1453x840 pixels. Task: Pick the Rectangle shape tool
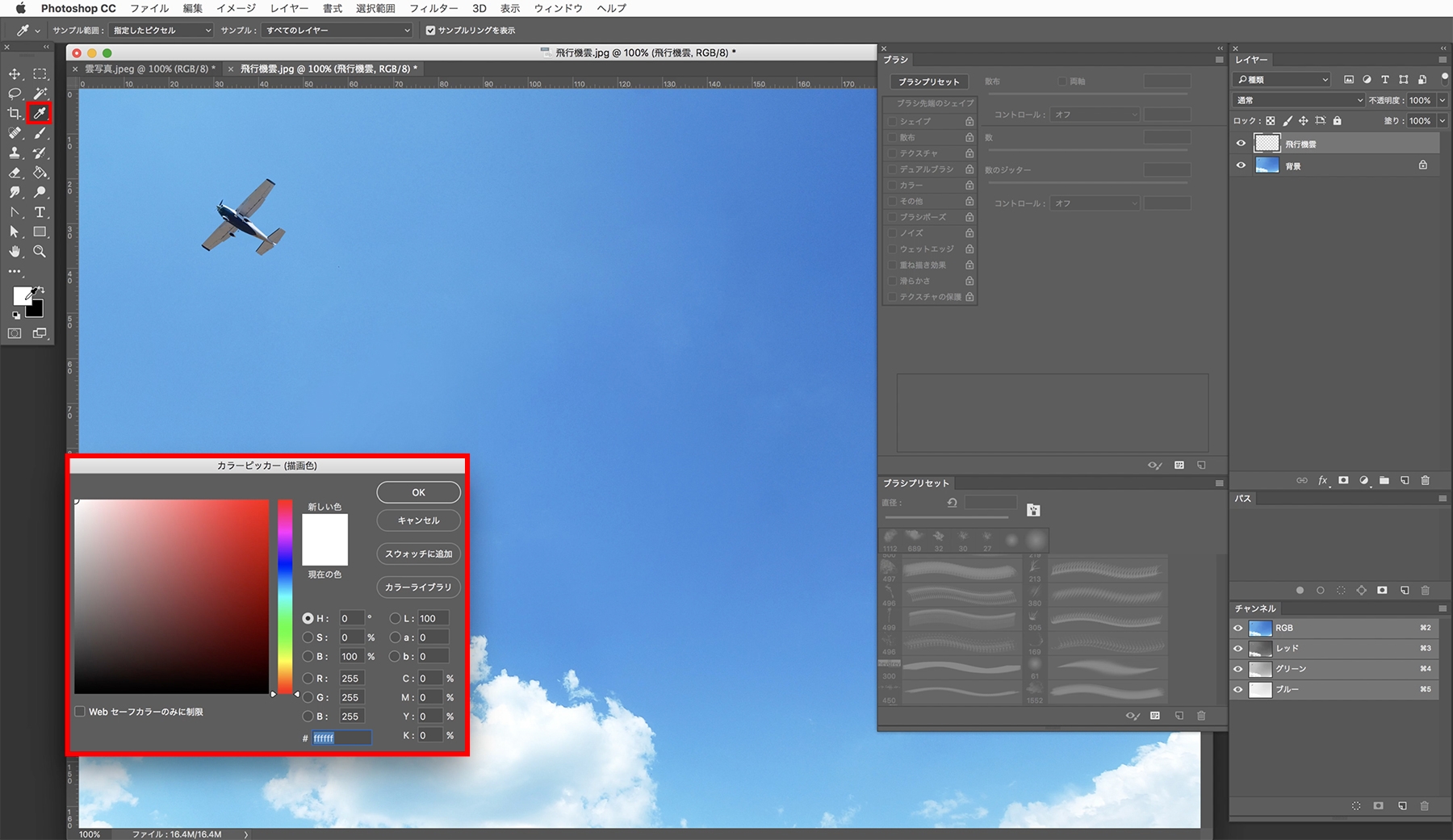40,232
